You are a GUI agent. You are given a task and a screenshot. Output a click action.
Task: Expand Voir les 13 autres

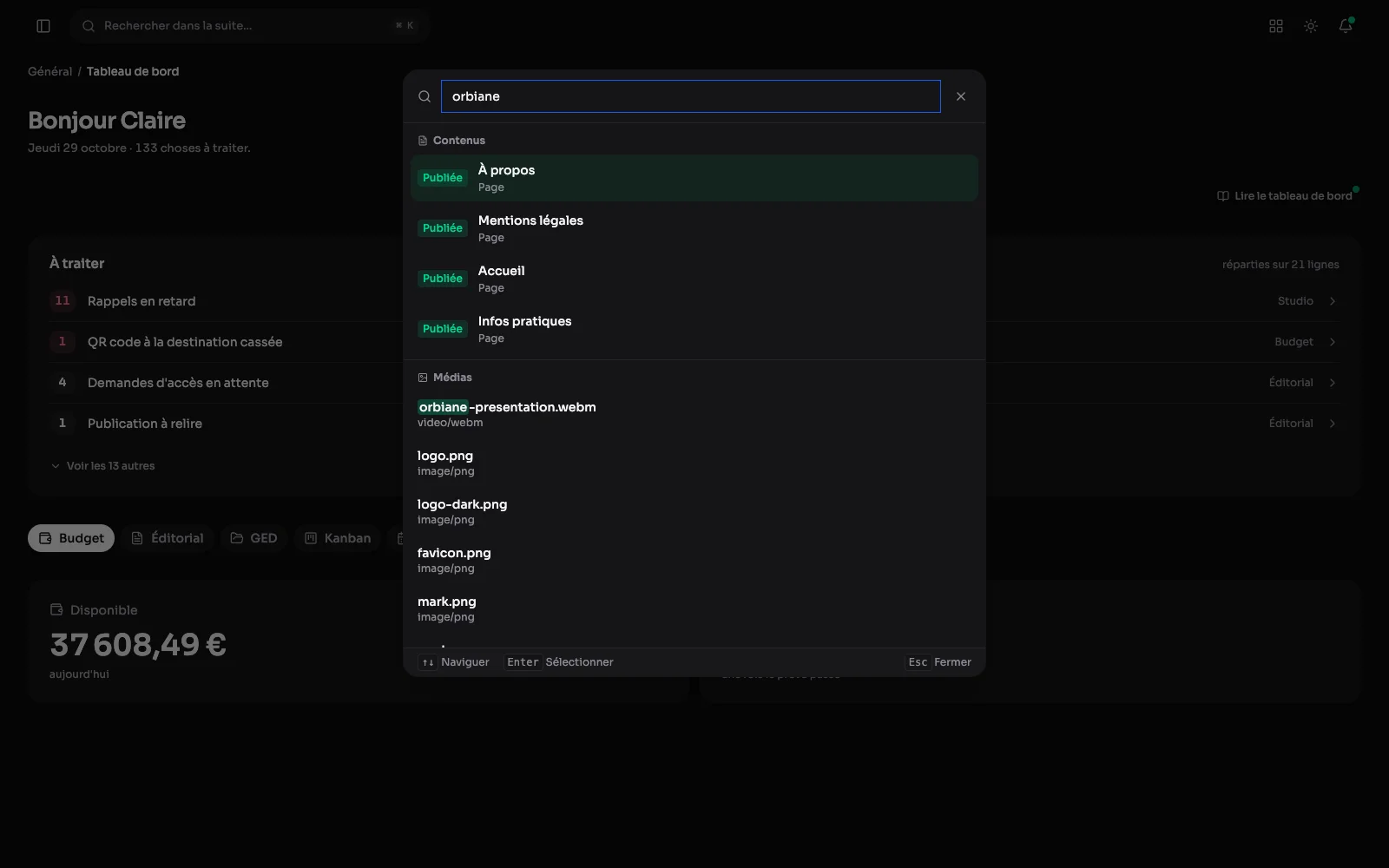coord(102,466)
